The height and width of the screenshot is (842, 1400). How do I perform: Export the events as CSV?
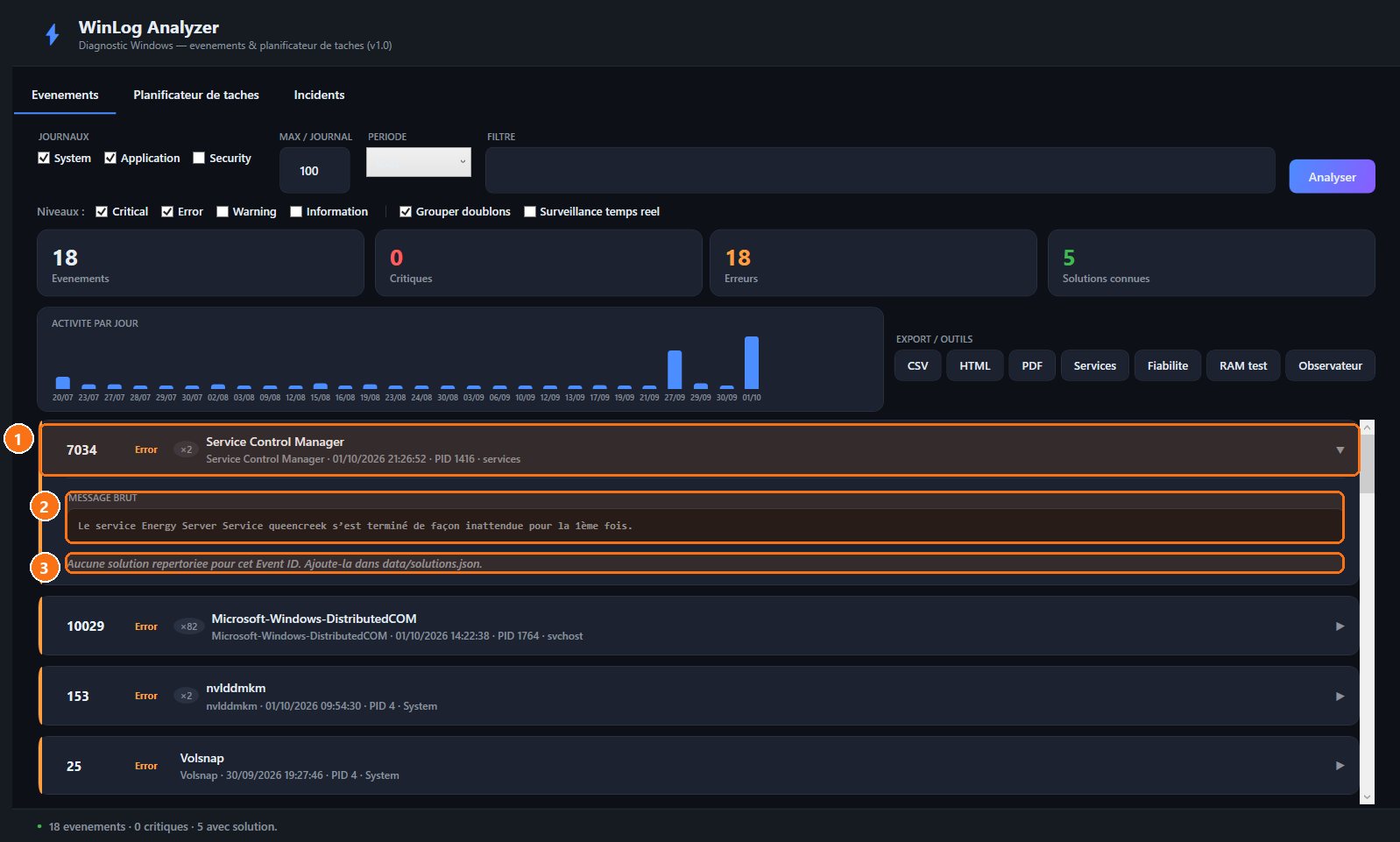coord(917,365)
